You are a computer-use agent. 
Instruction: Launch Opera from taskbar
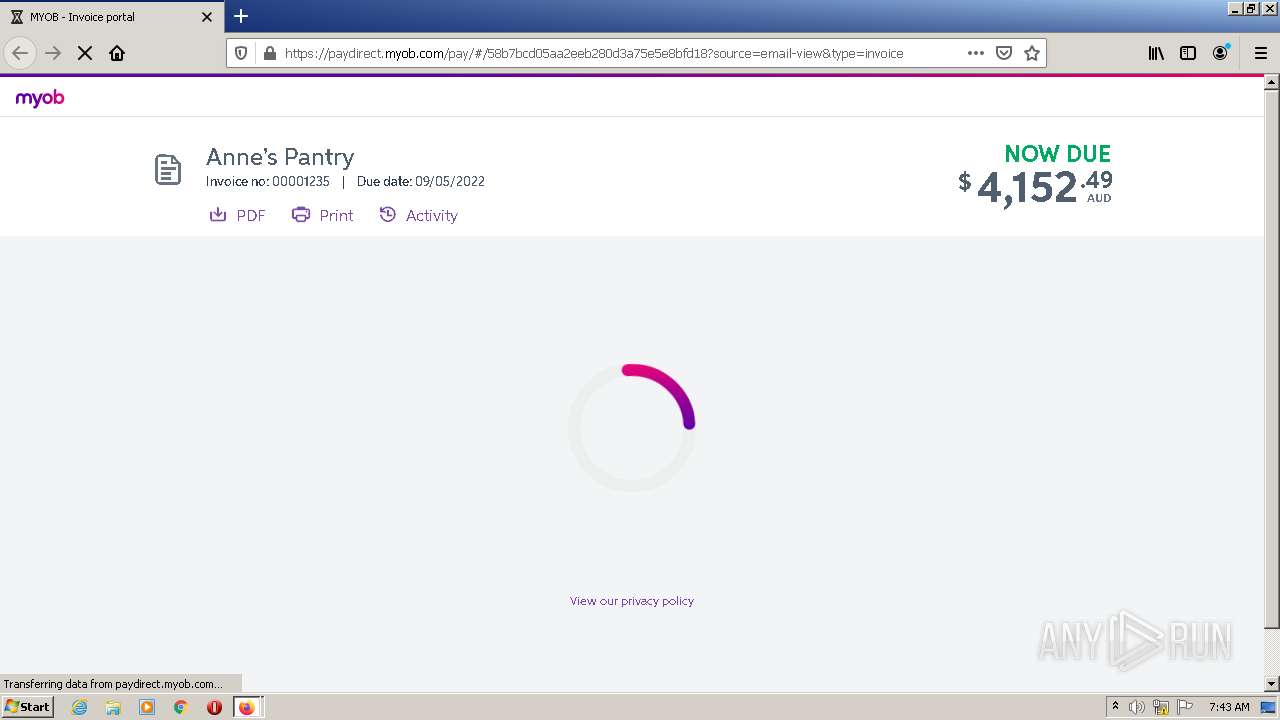pyautogui.click(x=214, y=707)
